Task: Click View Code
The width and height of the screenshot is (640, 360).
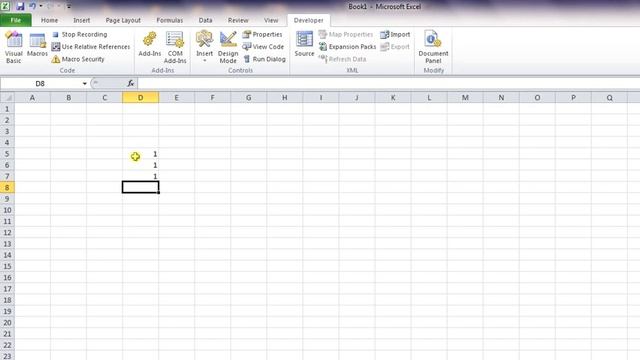Action: click(263, 47)
